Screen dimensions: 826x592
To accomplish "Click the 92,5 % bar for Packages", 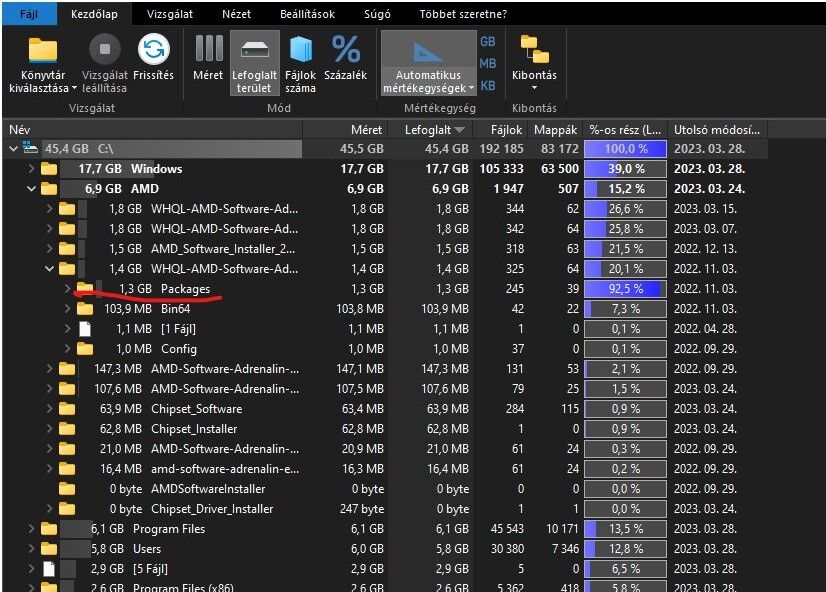I will [625, 289].
